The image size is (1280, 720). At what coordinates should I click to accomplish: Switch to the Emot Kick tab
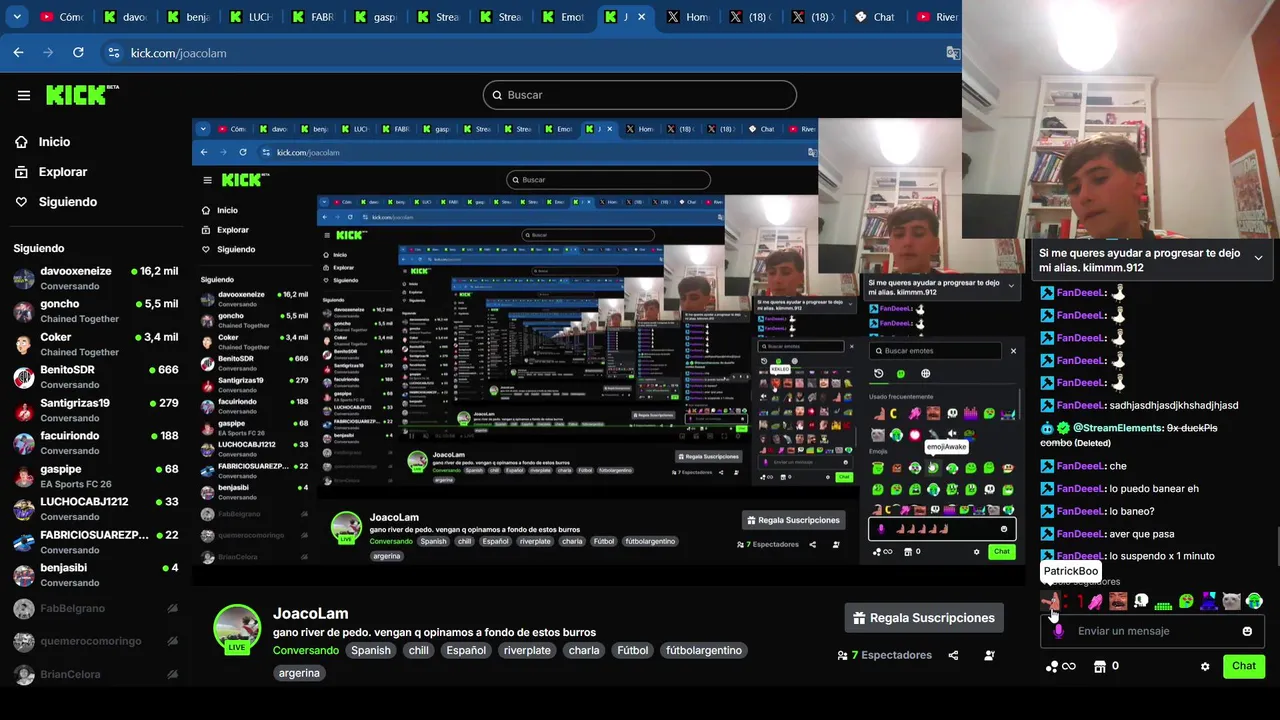pos(563,17)
